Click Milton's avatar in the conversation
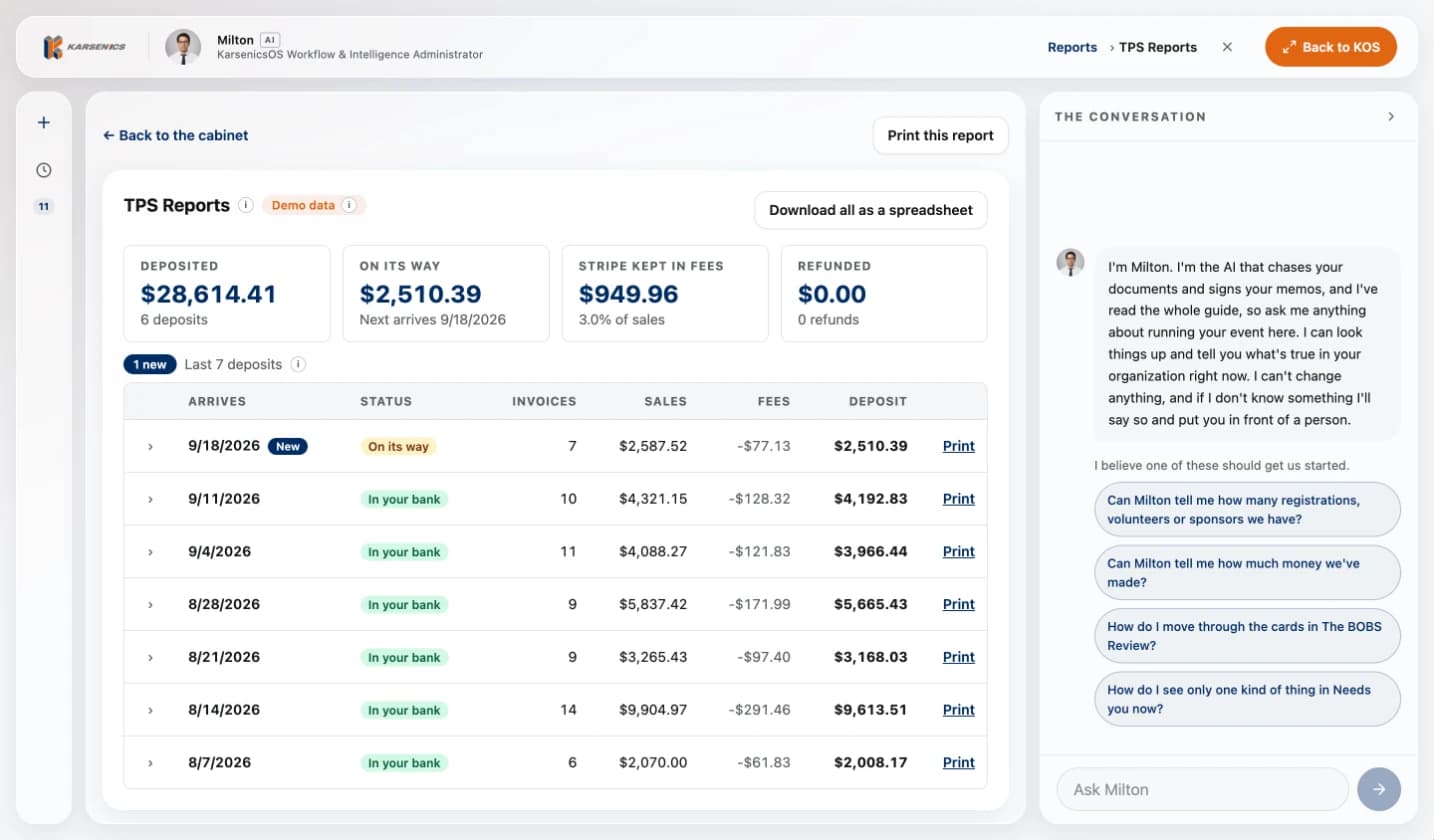 [x=1071, y=263]
